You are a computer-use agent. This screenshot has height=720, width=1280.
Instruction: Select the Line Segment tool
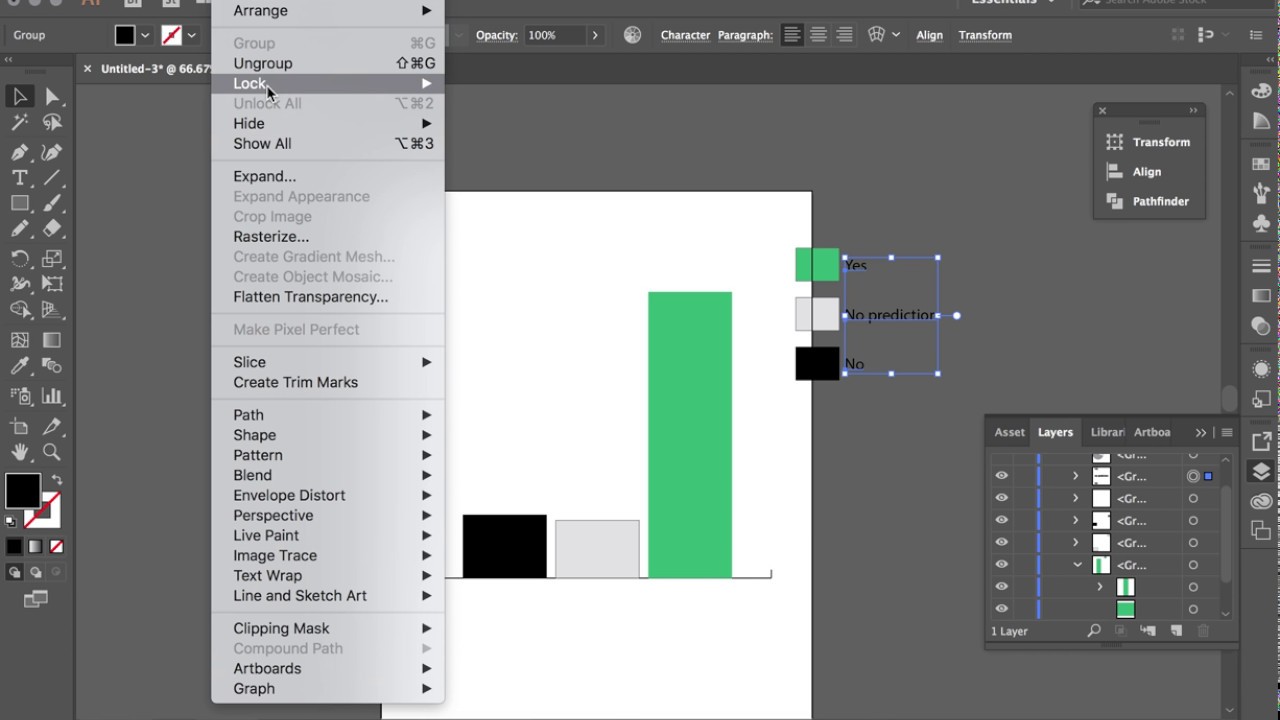[x=52, y=177]
